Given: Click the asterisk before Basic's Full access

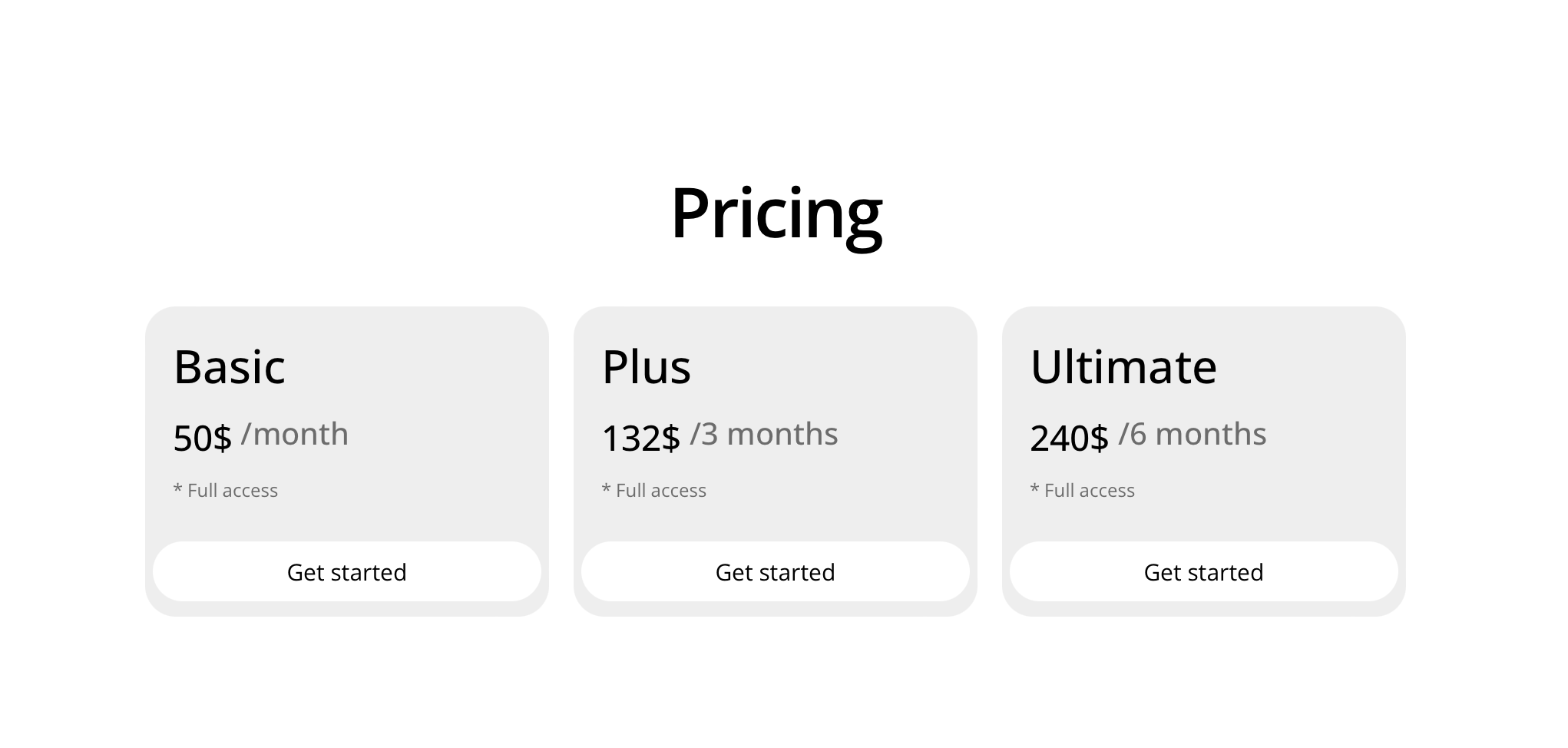Looking at the screenshot, I should coord(178,488).
